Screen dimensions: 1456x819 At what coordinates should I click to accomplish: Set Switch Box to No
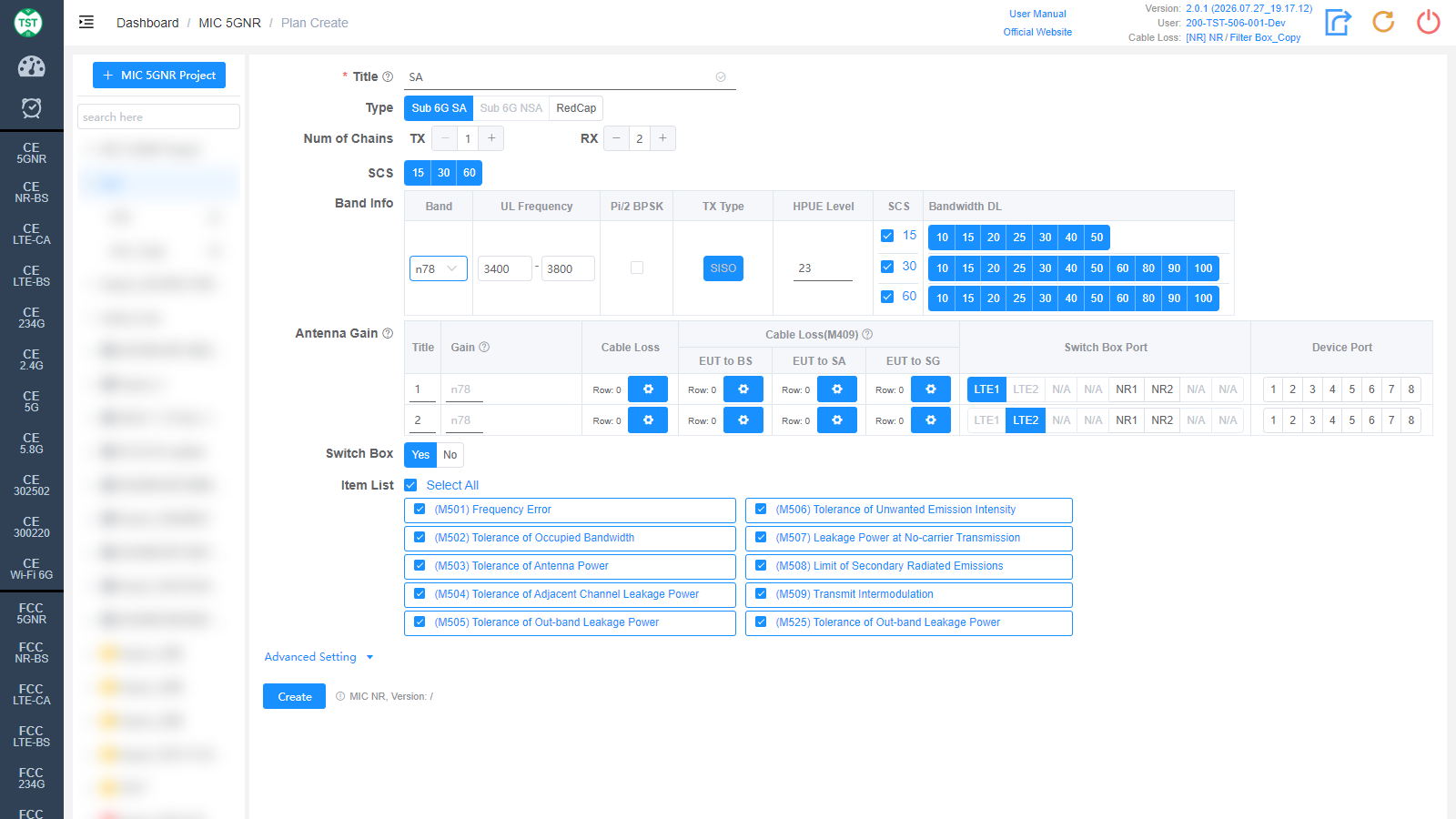[x=450, y=455]
